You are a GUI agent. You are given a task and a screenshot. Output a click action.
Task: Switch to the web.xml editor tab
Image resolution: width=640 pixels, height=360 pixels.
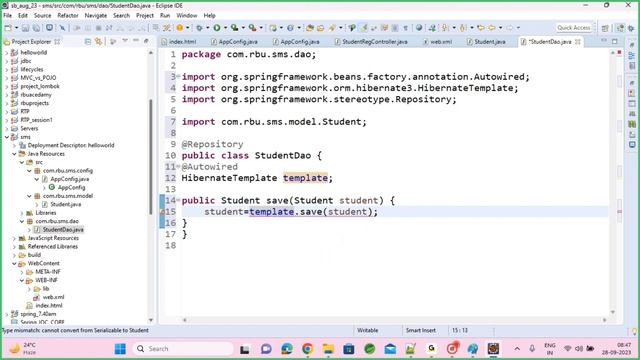click(438, 42)
